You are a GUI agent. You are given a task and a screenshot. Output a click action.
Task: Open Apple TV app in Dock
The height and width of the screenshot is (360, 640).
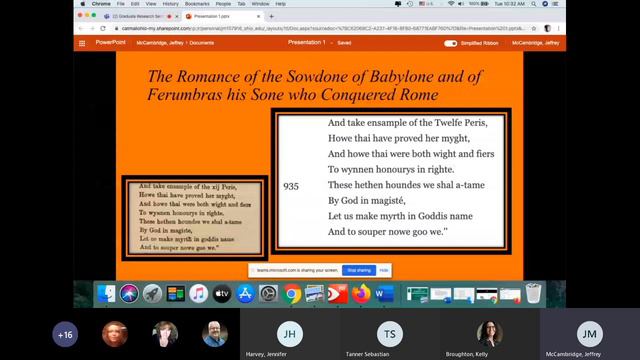click(x=222, y=294)
